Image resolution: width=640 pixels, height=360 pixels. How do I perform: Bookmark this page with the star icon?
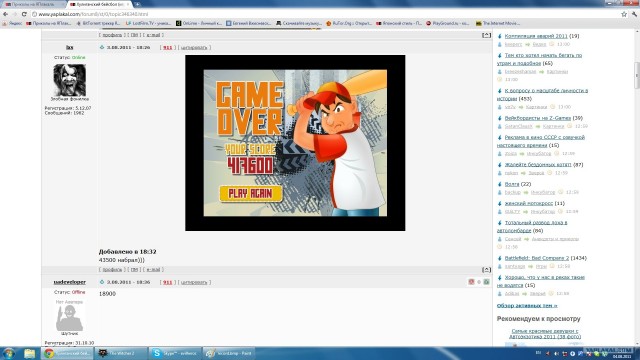pos(624,14)
